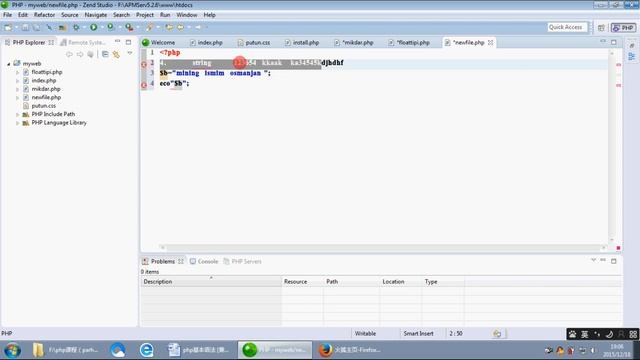The image size is (640, 360).
Task: Maximize the Problems panel
Action: (x=614, y=261)
